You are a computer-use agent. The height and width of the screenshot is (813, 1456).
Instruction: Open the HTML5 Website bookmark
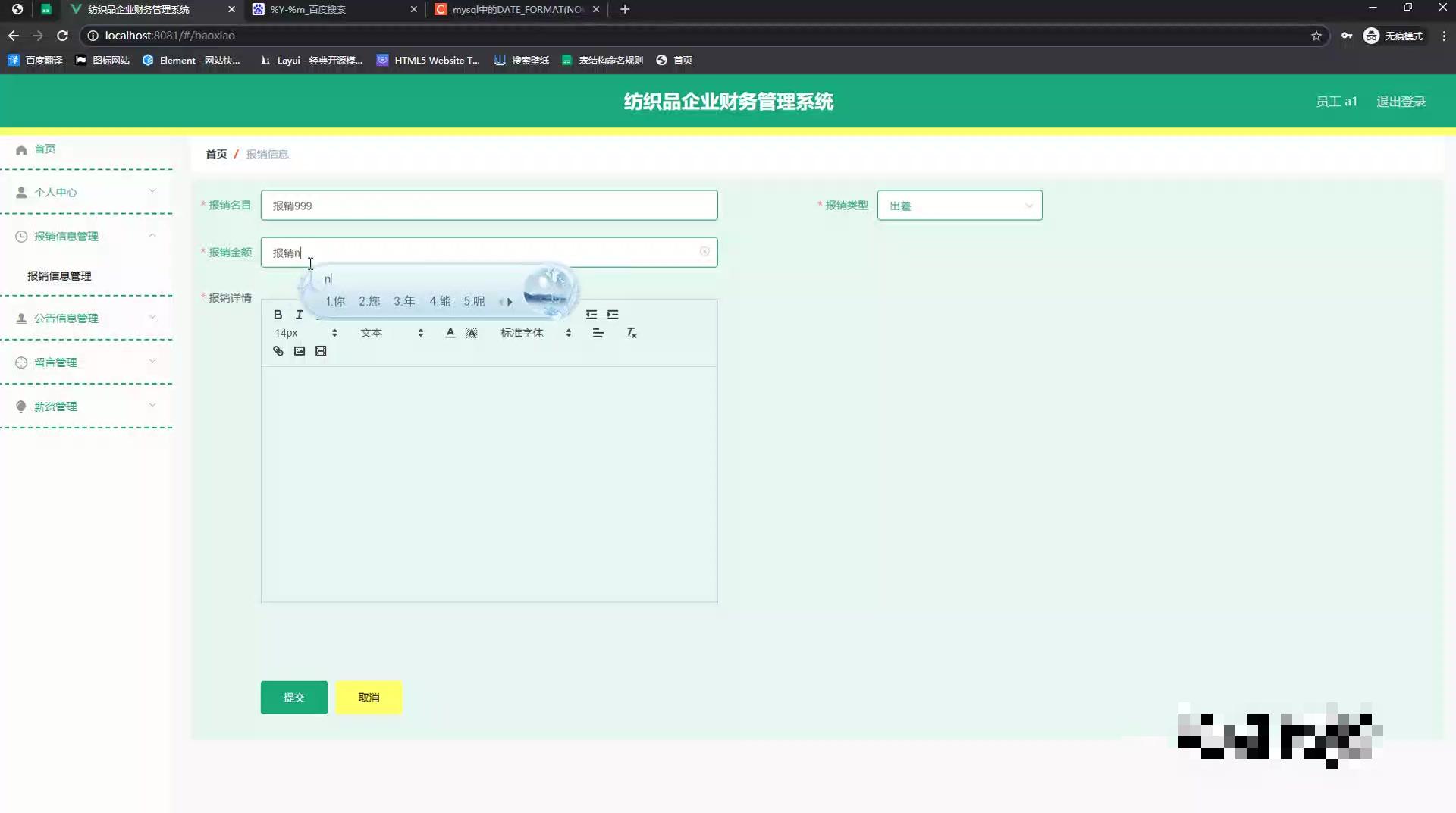point(428,61)
